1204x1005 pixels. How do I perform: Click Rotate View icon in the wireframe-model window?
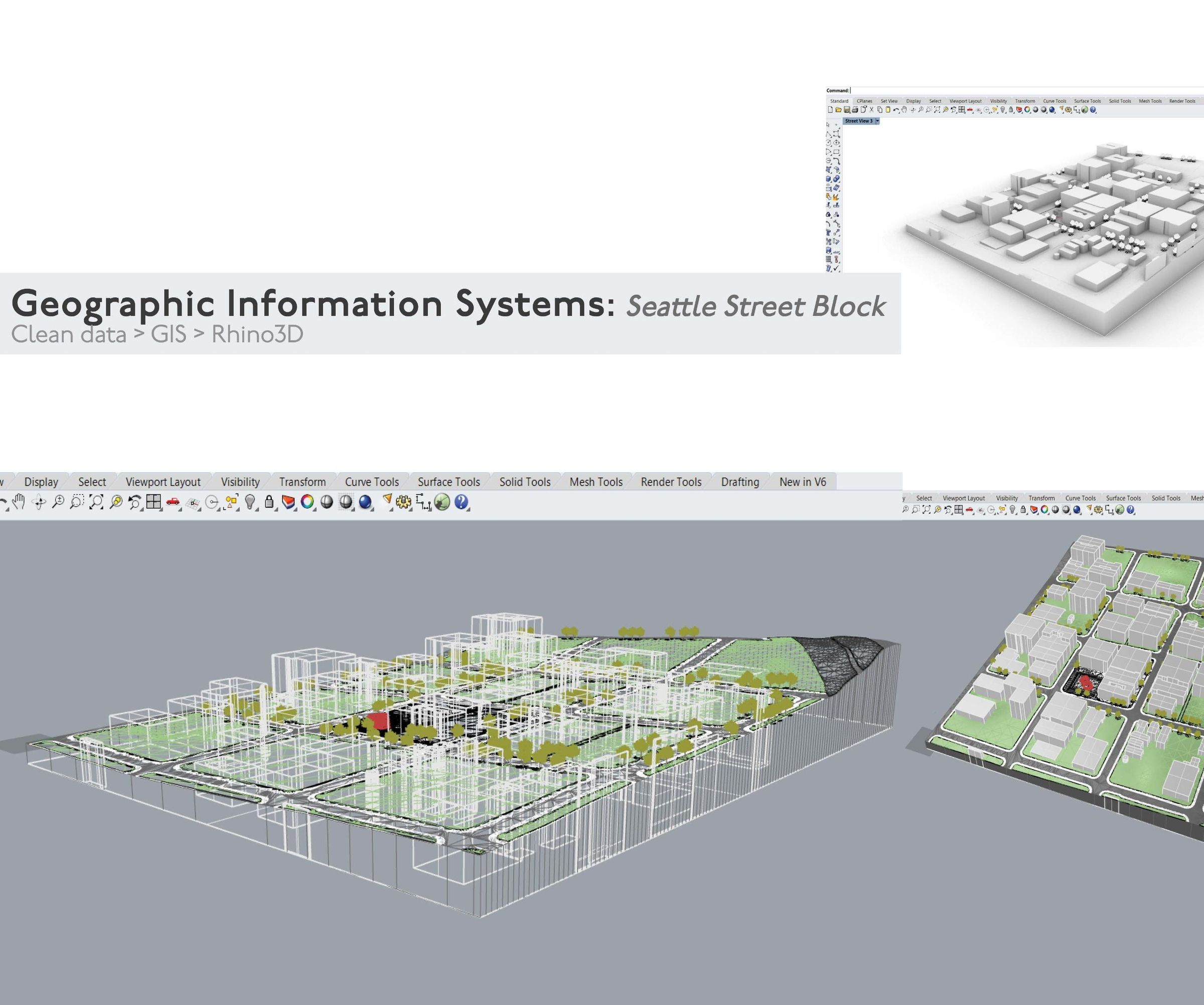[39, 503]
